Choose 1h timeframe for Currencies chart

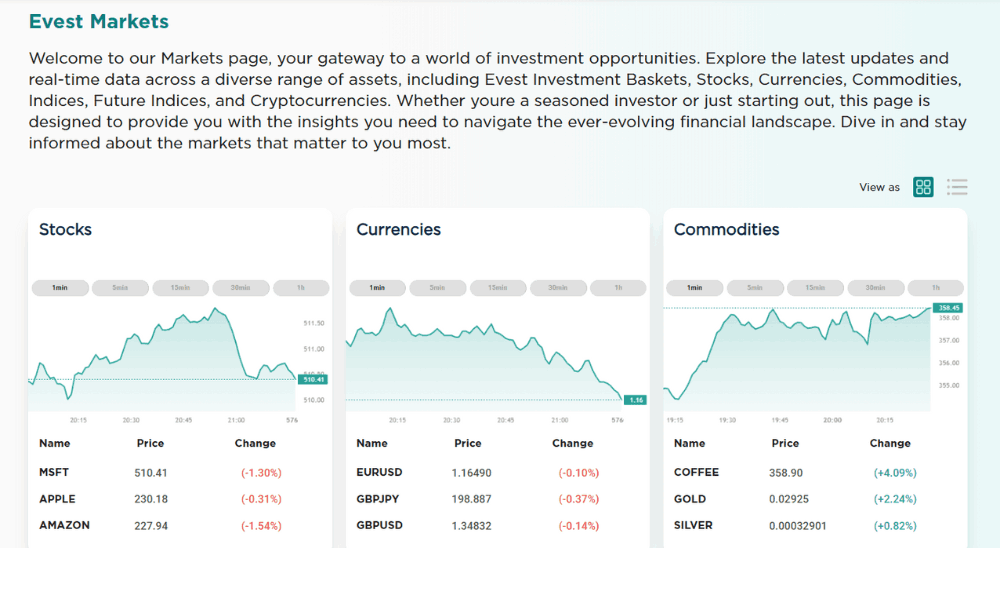coord(617,288)
